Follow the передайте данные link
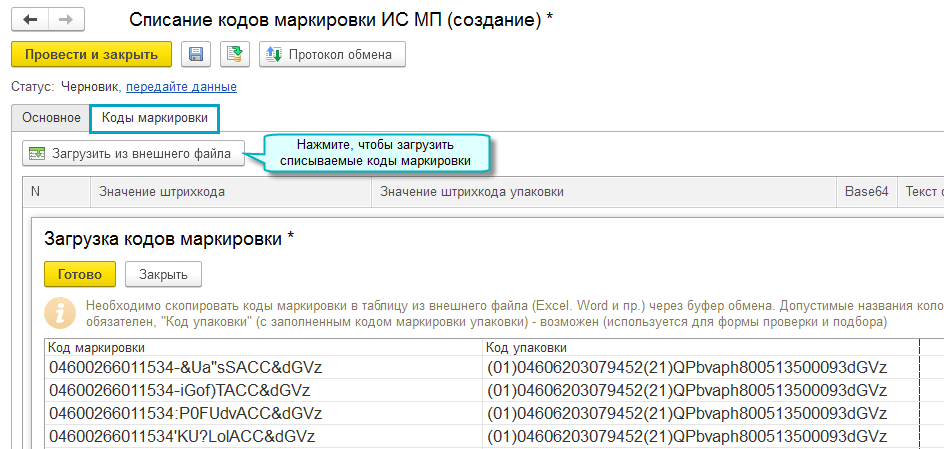This screenshot has height=449, width=944. [x=181, y=87]
